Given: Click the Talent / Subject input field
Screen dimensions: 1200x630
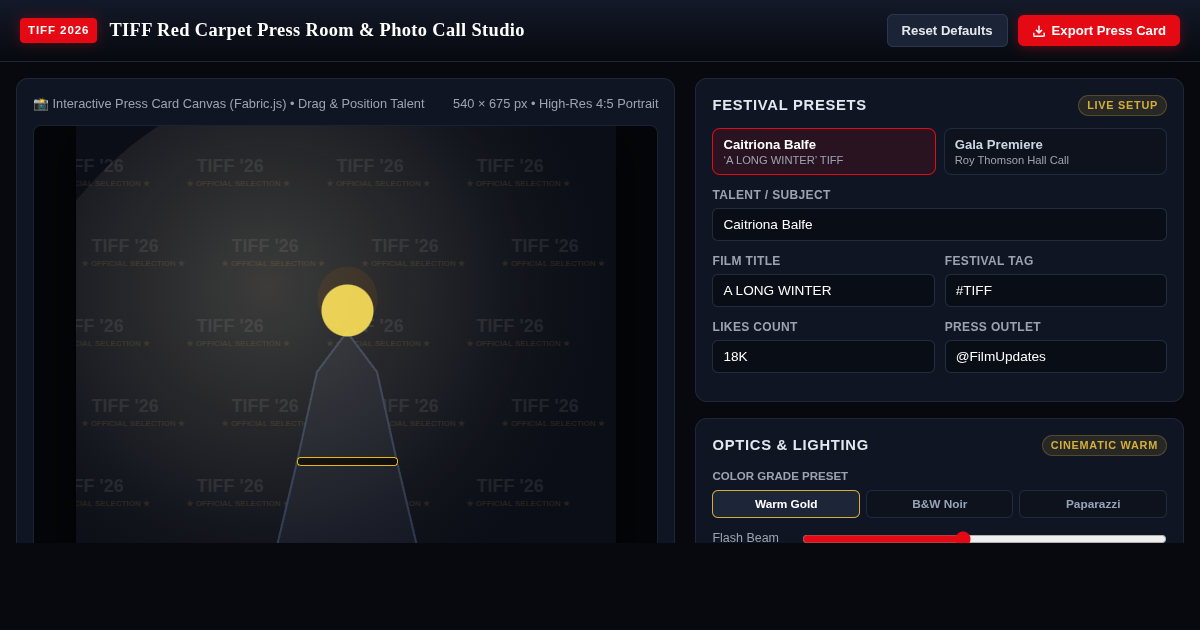Looking at the screenshot, I should (x=939, y=225).
